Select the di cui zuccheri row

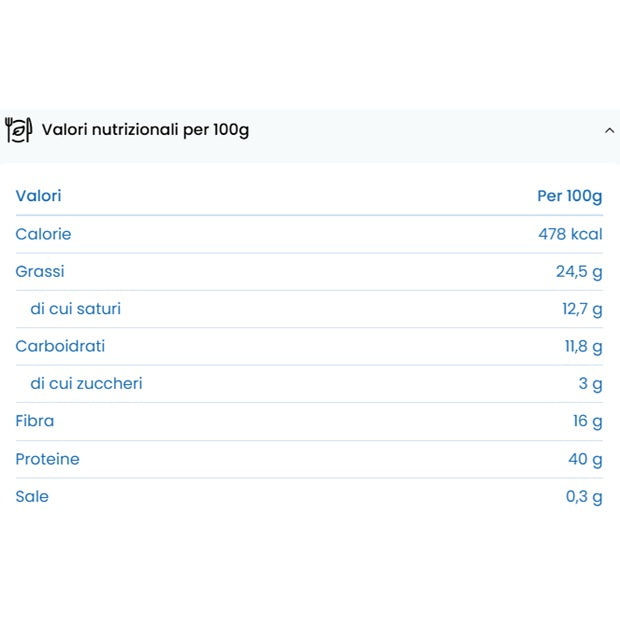[x=86, y=384]
